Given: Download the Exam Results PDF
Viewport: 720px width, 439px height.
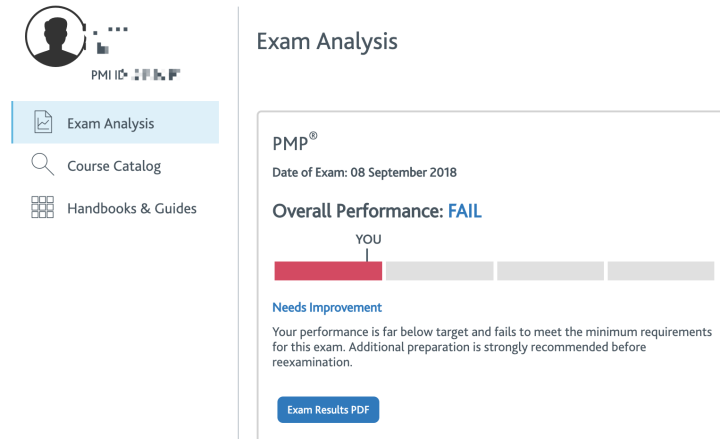Looking at the screenshot, I should (328, 410).
